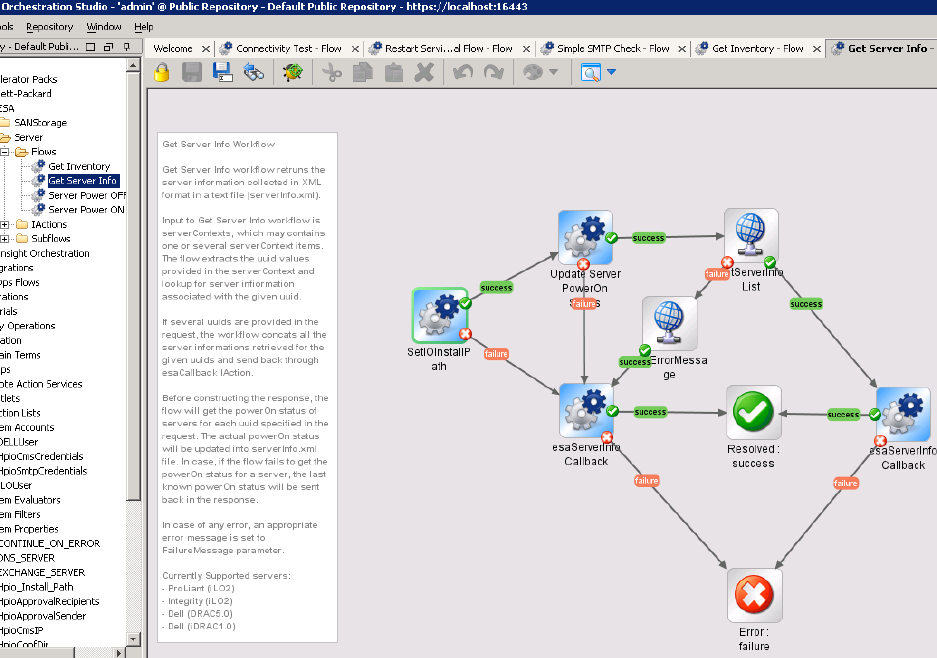Viewport: 937px width, 658px height.
Task: Open the Repository menu
Action: (49, 27)
